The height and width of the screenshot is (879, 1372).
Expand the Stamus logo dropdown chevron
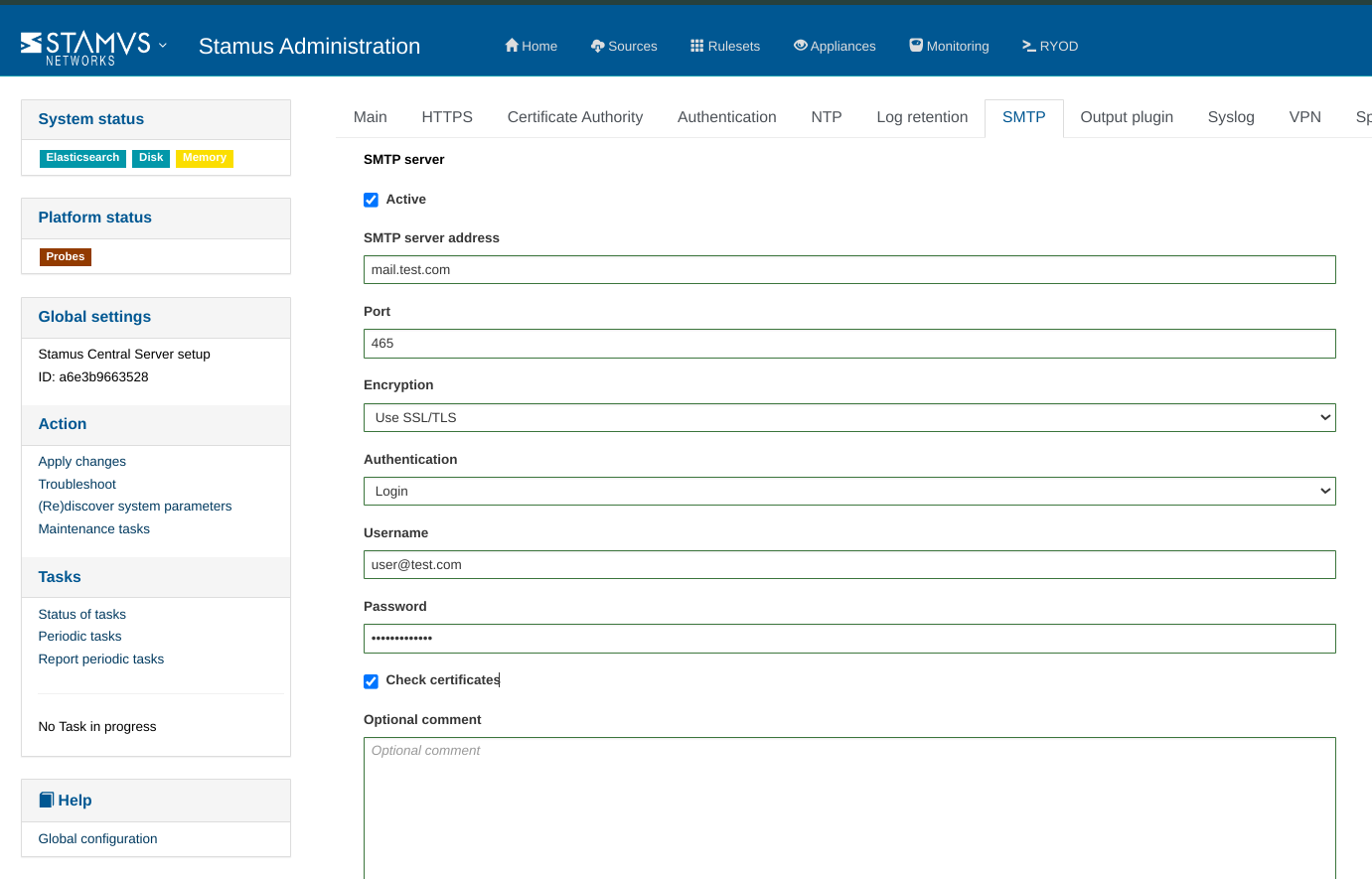(163, 46)
